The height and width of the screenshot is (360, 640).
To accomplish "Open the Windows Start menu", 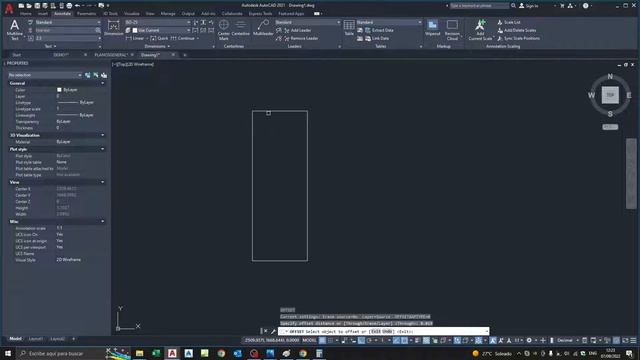I will 8,353.
